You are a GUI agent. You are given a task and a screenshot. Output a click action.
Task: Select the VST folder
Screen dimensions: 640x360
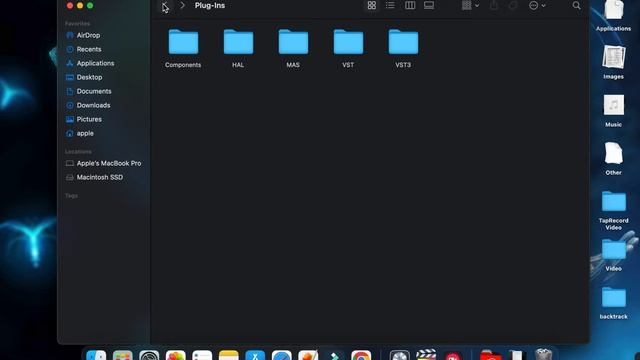348,48
